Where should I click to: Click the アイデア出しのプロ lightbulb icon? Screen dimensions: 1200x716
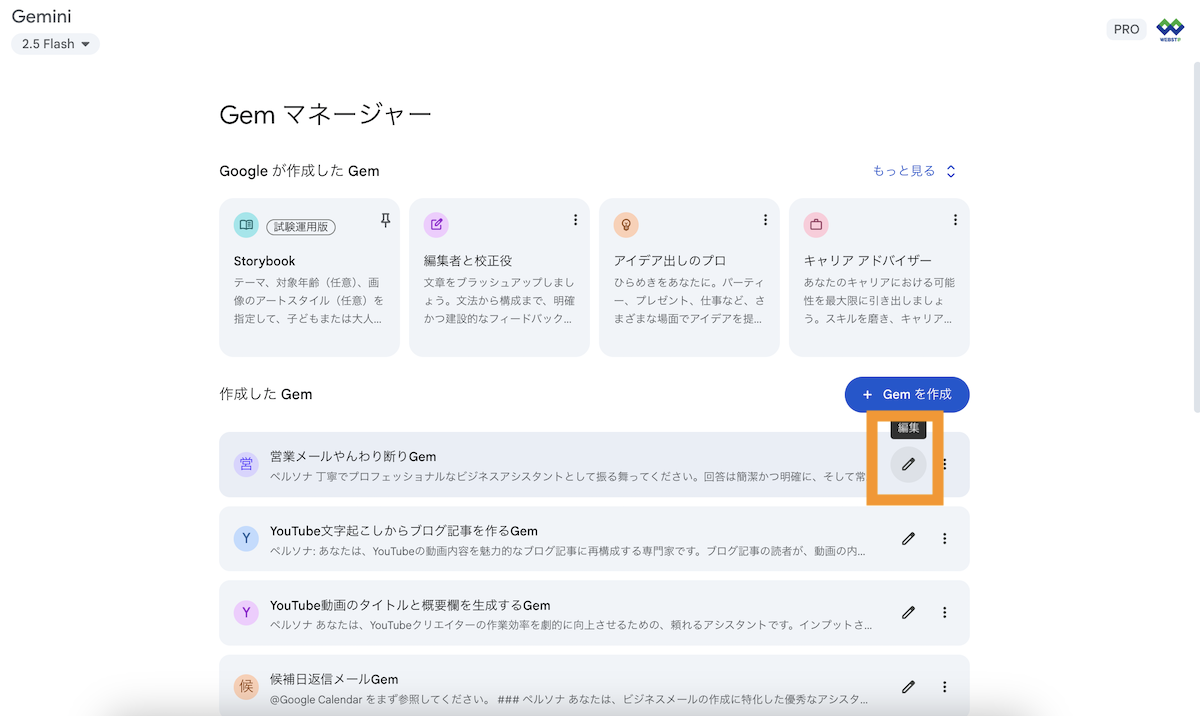(626, 225)
